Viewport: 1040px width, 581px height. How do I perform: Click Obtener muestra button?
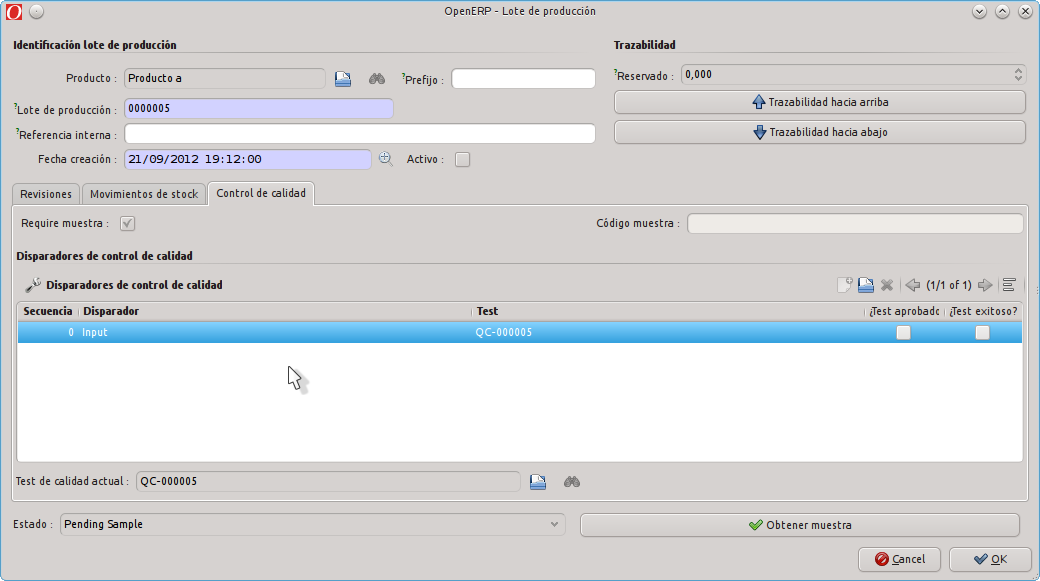800,525
